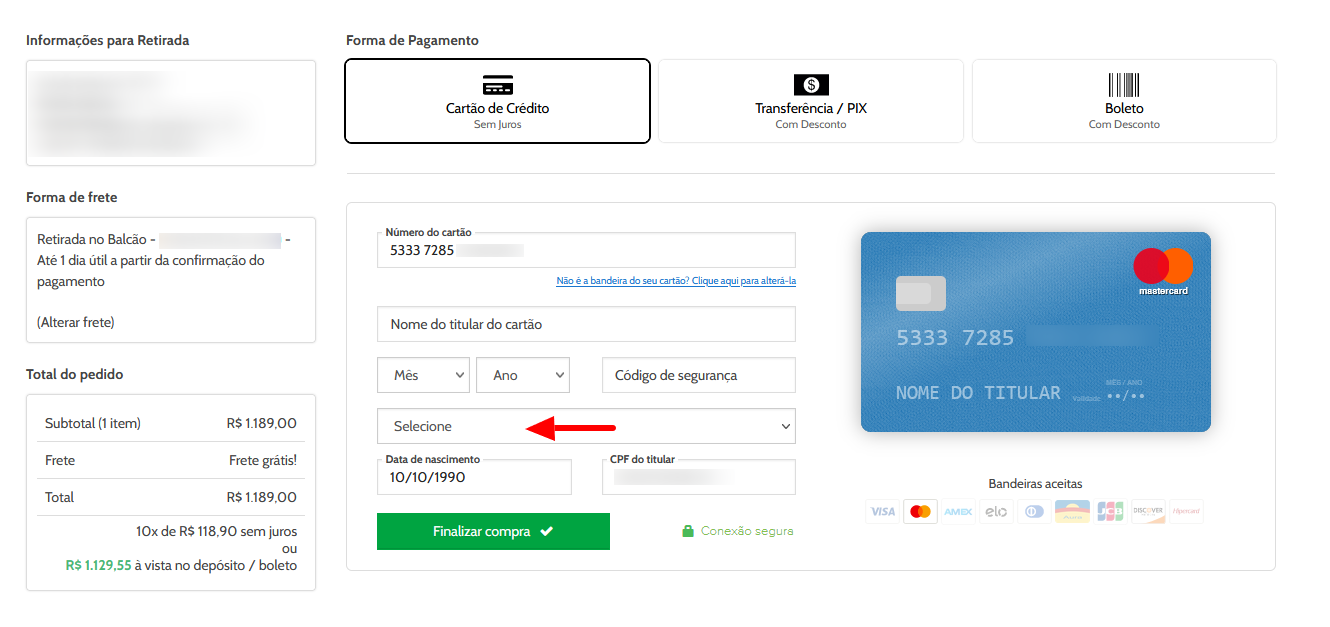Screen dimensions: 1330x627
Task: Click the credit card icon
Action: pos(497,85)
